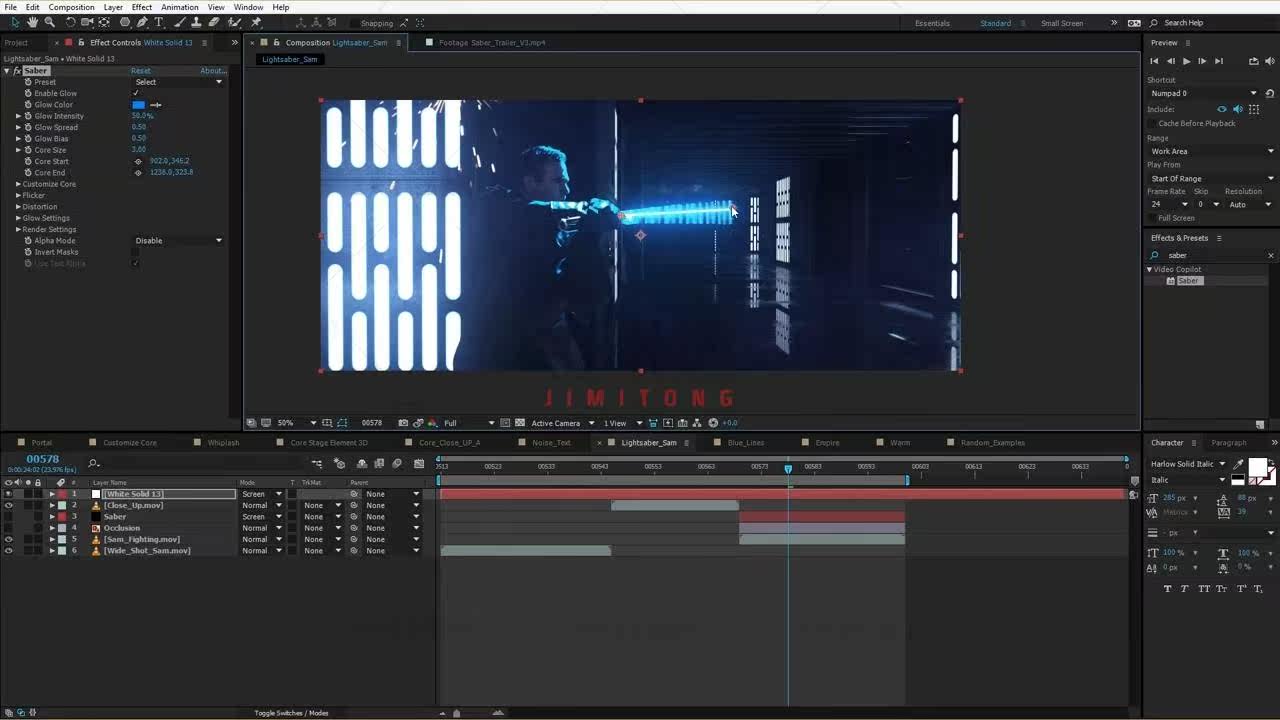Open the Footage Saber_Trailer_V3.mp4 tab

492,42
